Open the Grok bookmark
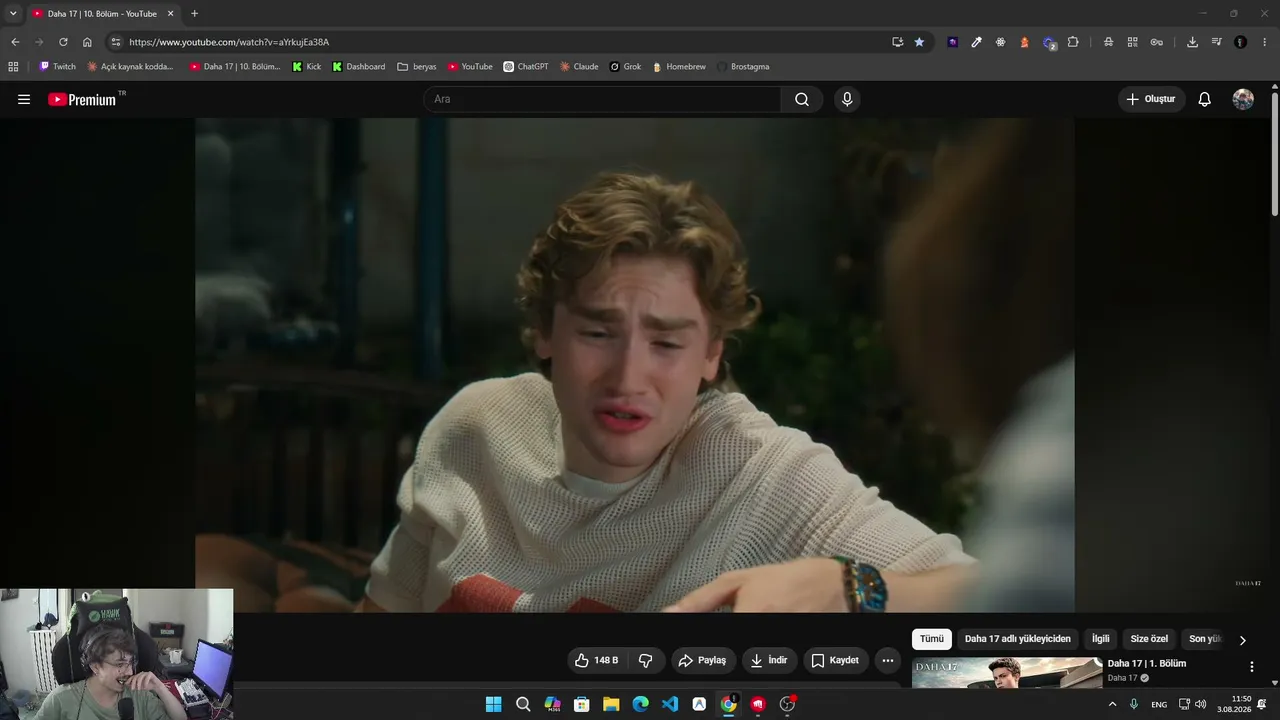Viewport: 1280px width, 720px height. pyautogui.click(x=625, y=67)
